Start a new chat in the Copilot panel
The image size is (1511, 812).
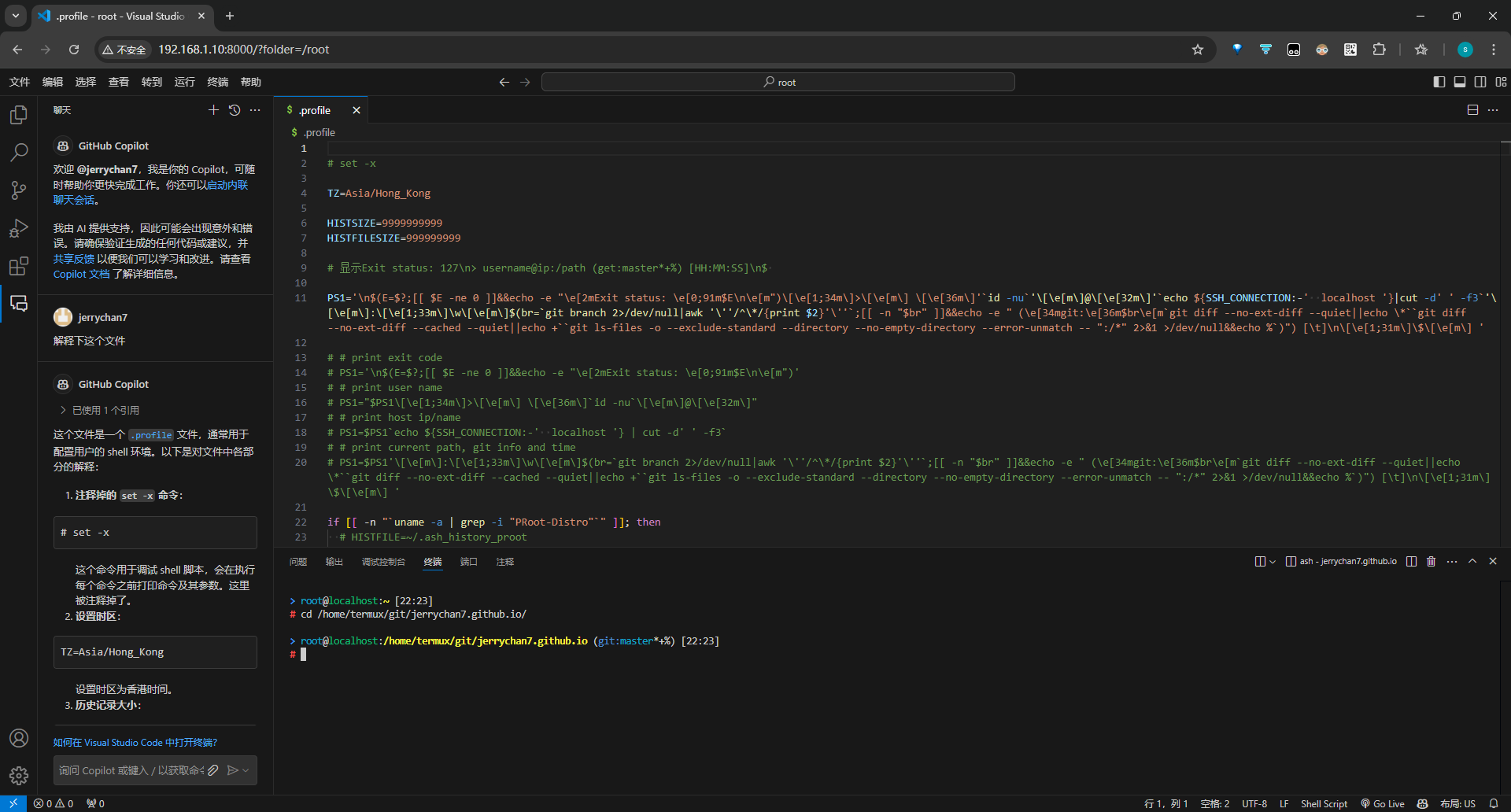click(x=213, y=110)
